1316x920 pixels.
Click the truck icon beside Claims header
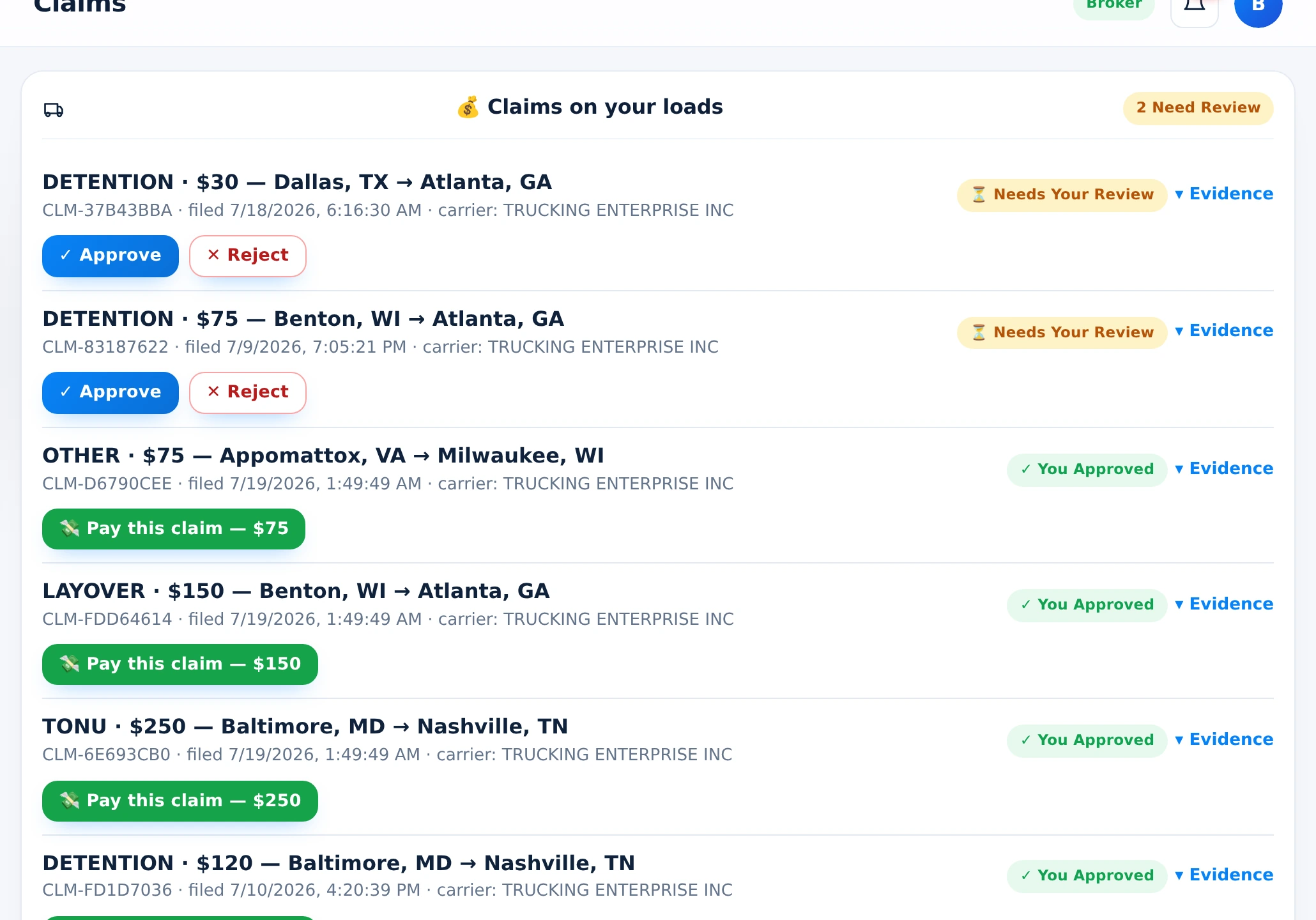[54, 110]
